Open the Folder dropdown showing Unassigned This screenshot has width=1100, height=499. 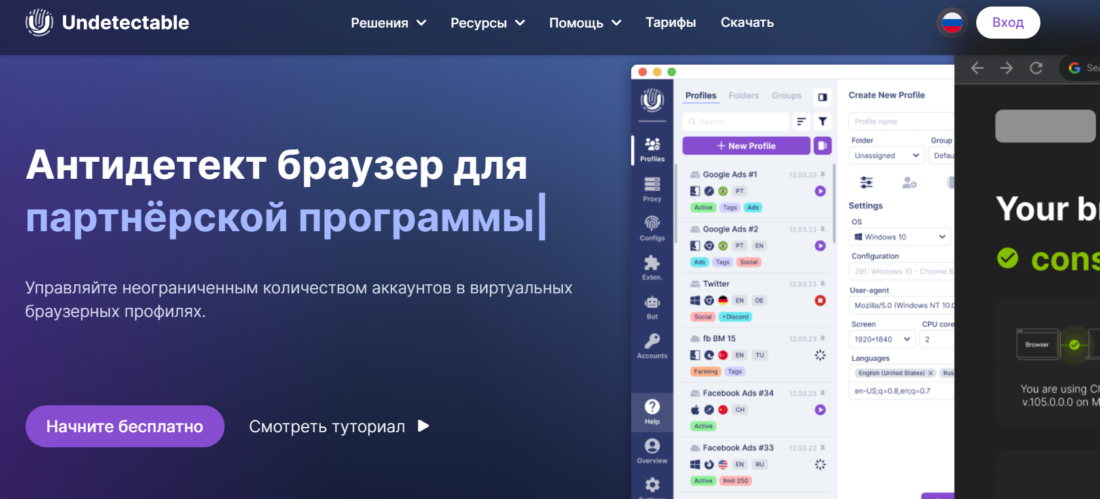click(887, 155)
